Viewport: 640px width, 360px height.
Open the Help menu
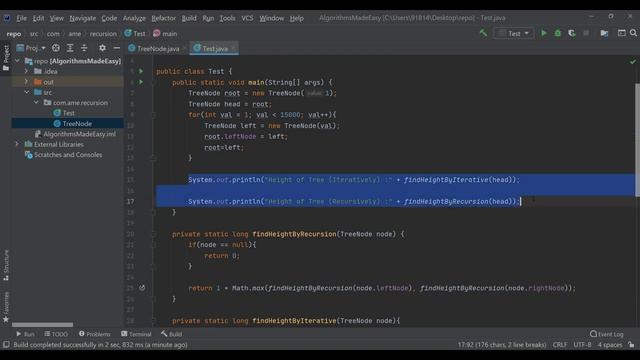tap(296, 18)
